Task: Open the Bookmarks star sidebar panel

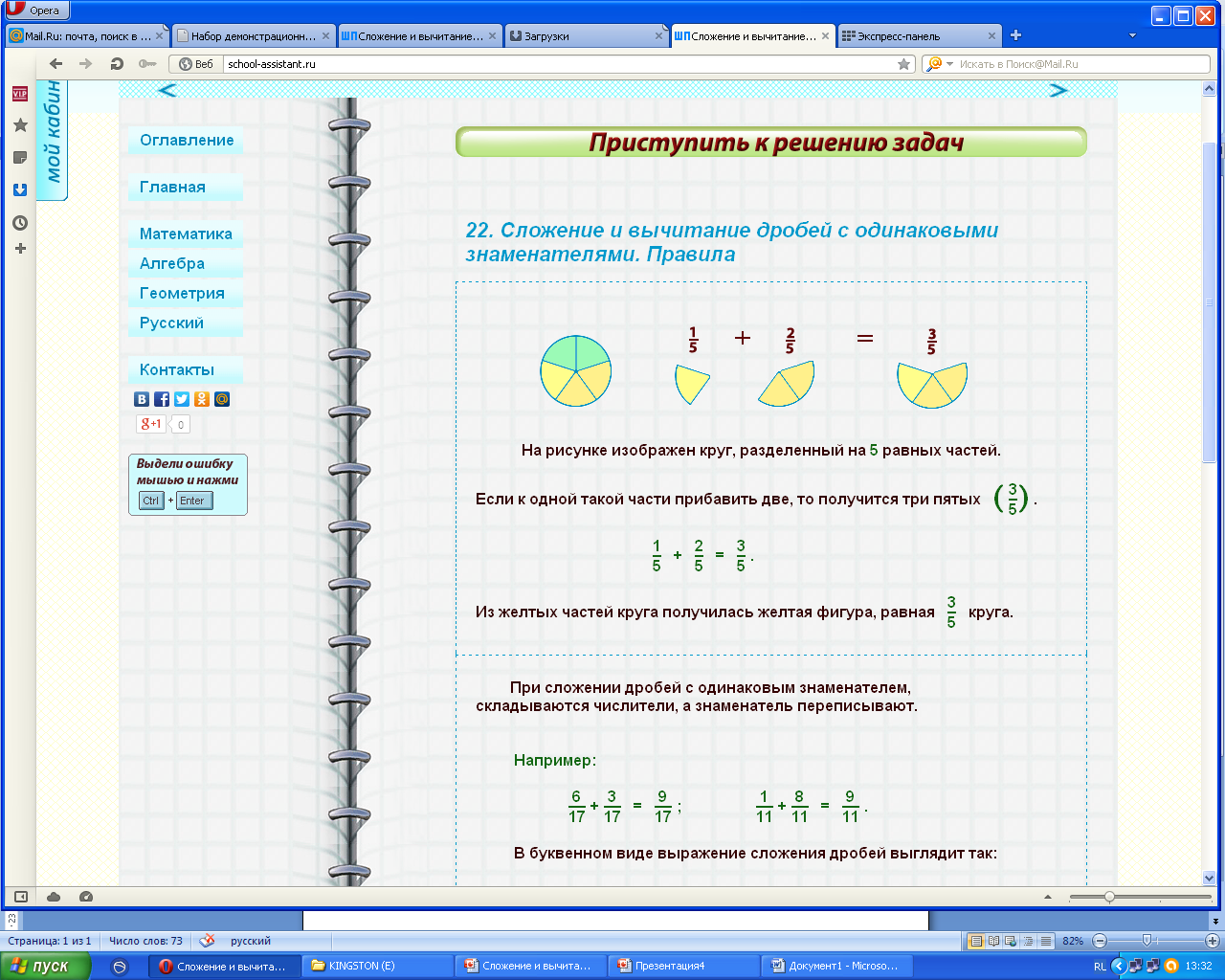Action: (x=19, y=125)
